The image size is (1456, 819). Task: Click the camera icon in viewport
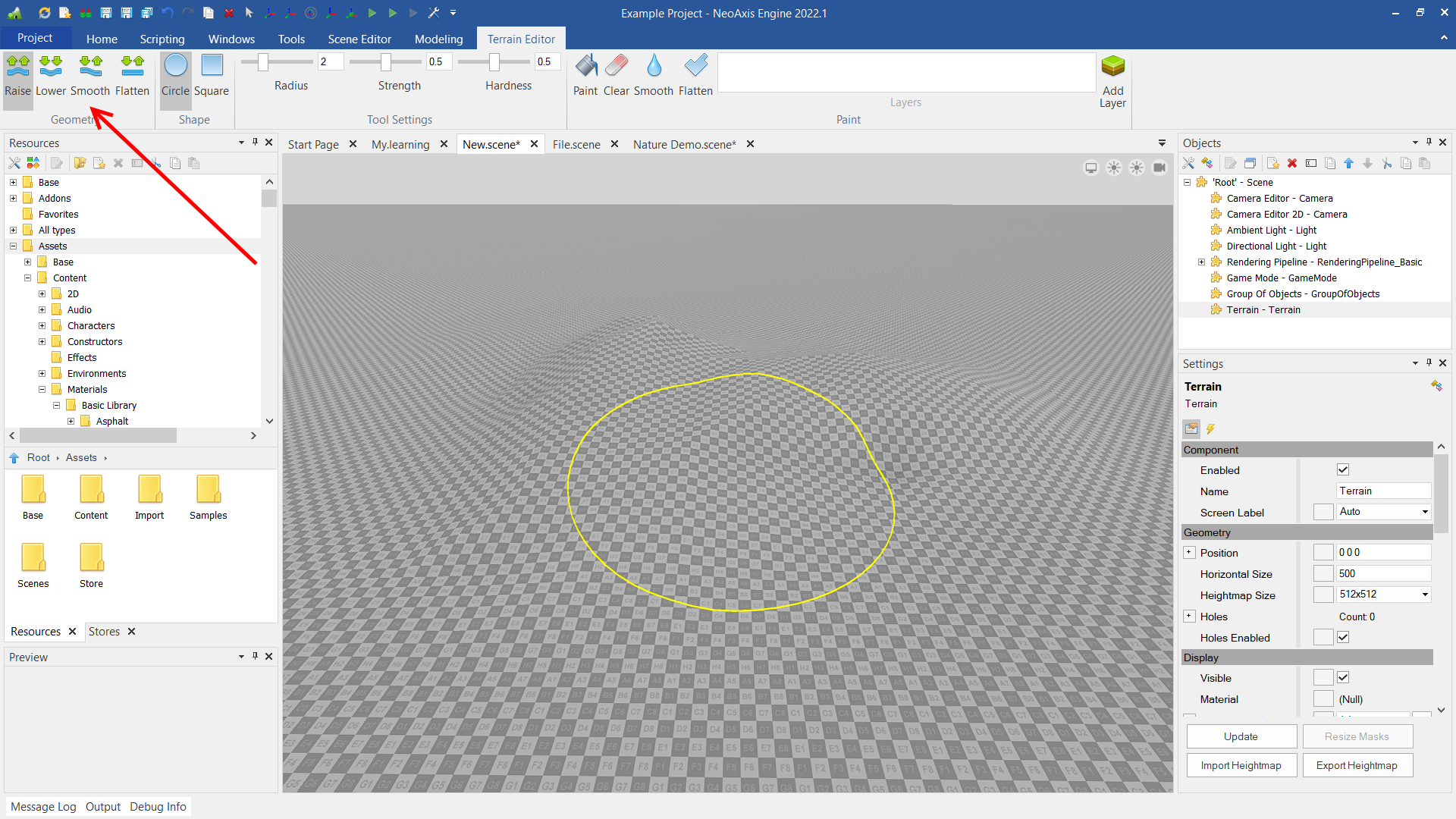[1159, 168]
